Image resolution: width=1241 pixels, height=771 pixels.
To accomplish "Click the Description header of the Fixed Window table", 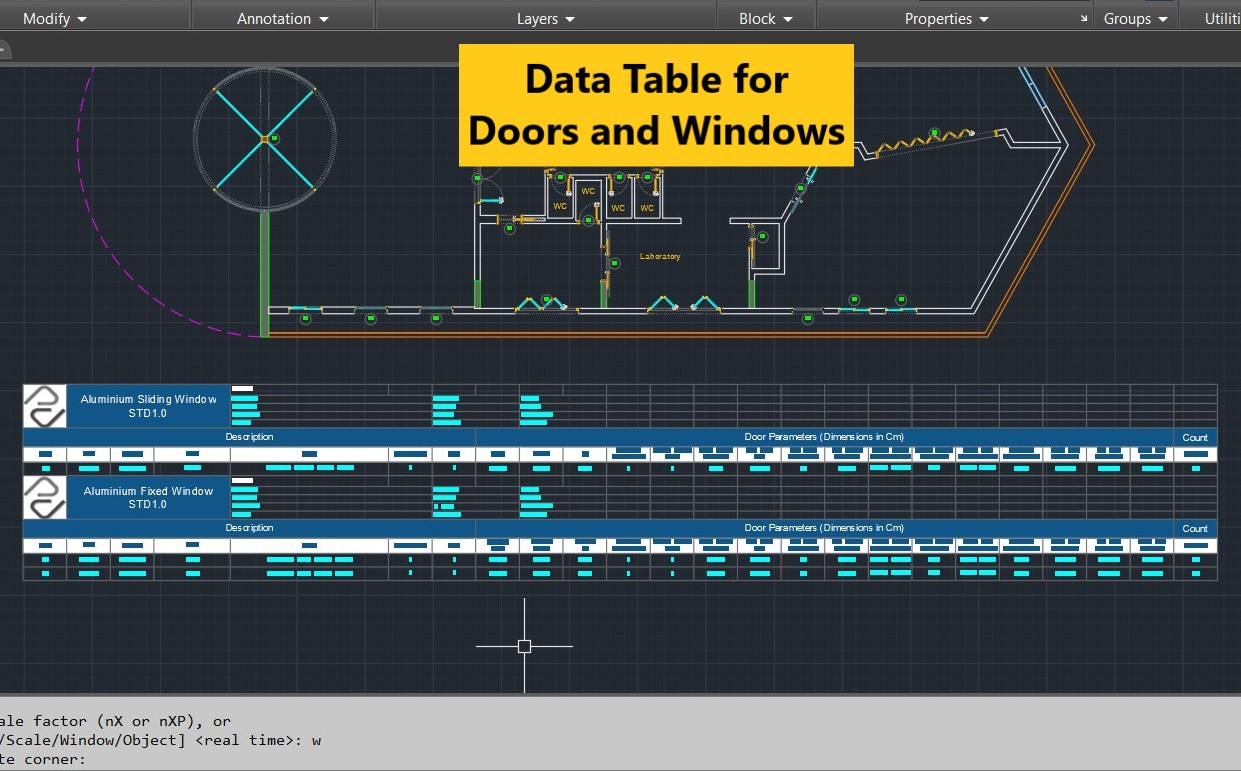I will [249, 528].
